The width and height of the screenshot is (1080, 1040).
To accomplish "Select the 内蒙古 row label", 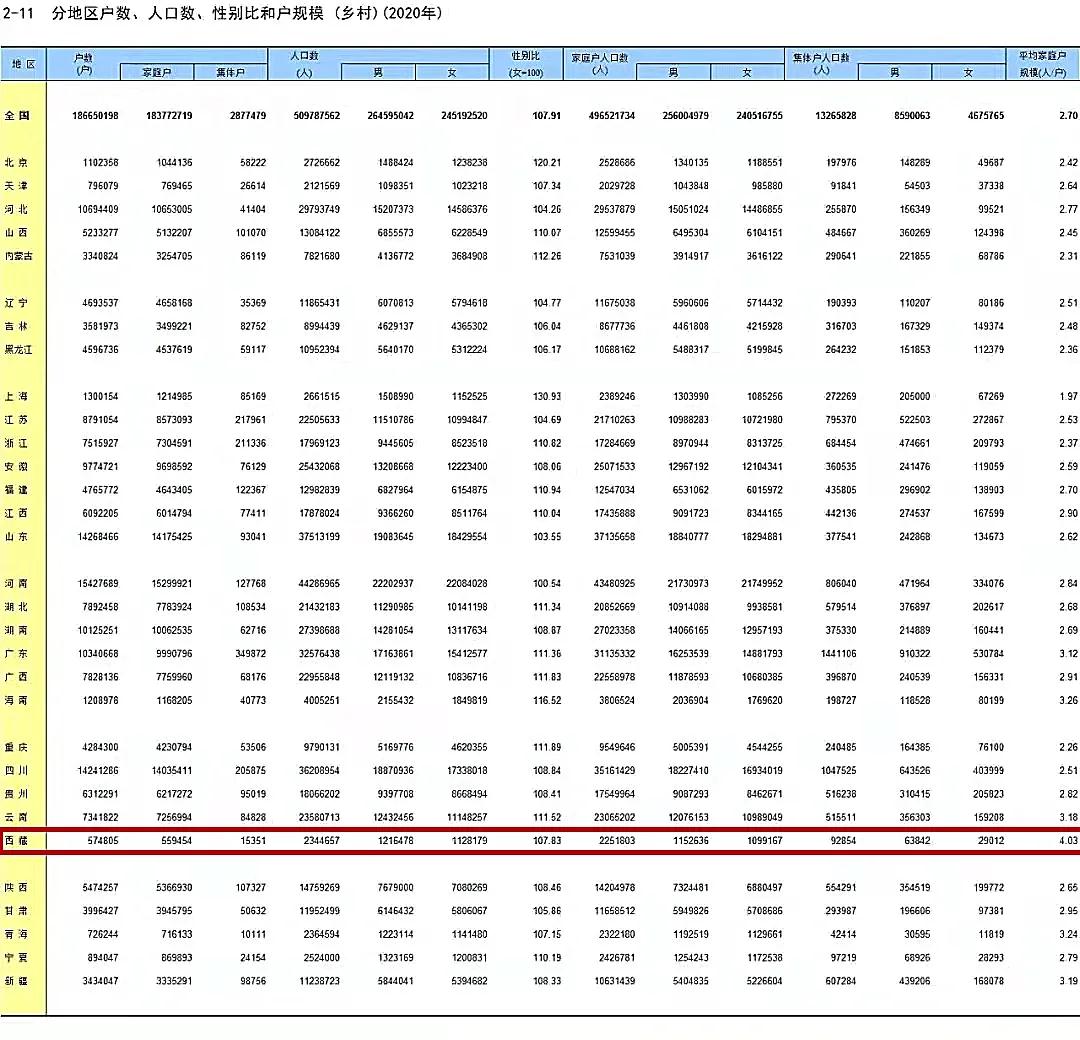I will point(19,256).
